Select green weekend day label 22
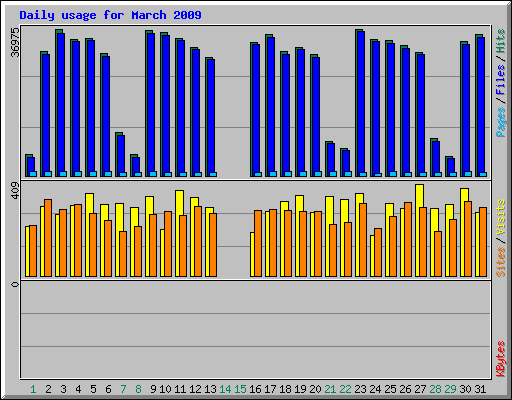Viewport: 512px width, 400px height. coord(345,389)
